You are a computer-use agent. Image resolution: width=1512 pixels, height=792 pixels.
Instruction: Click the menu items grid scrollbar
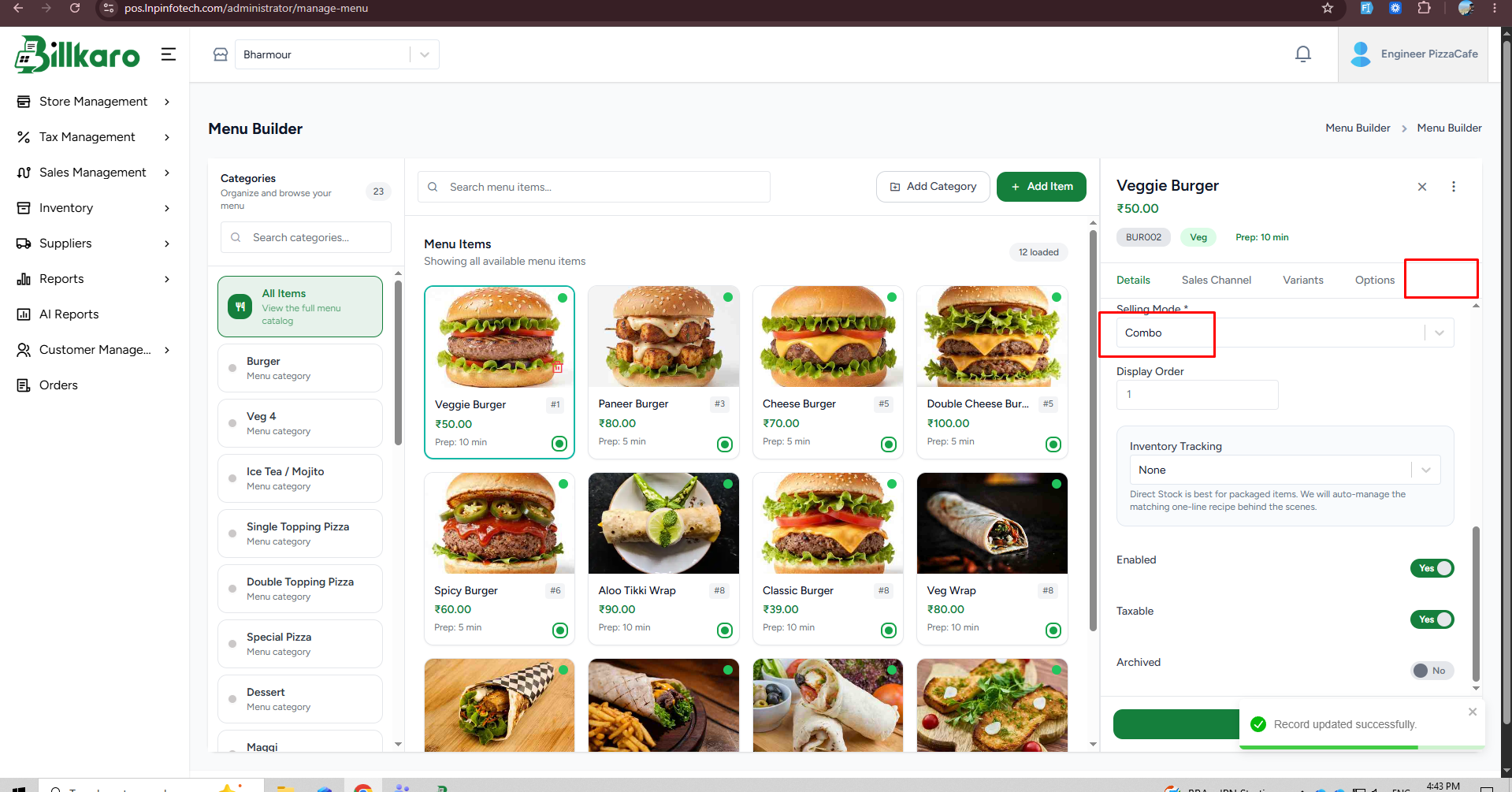pos(1093,429)
